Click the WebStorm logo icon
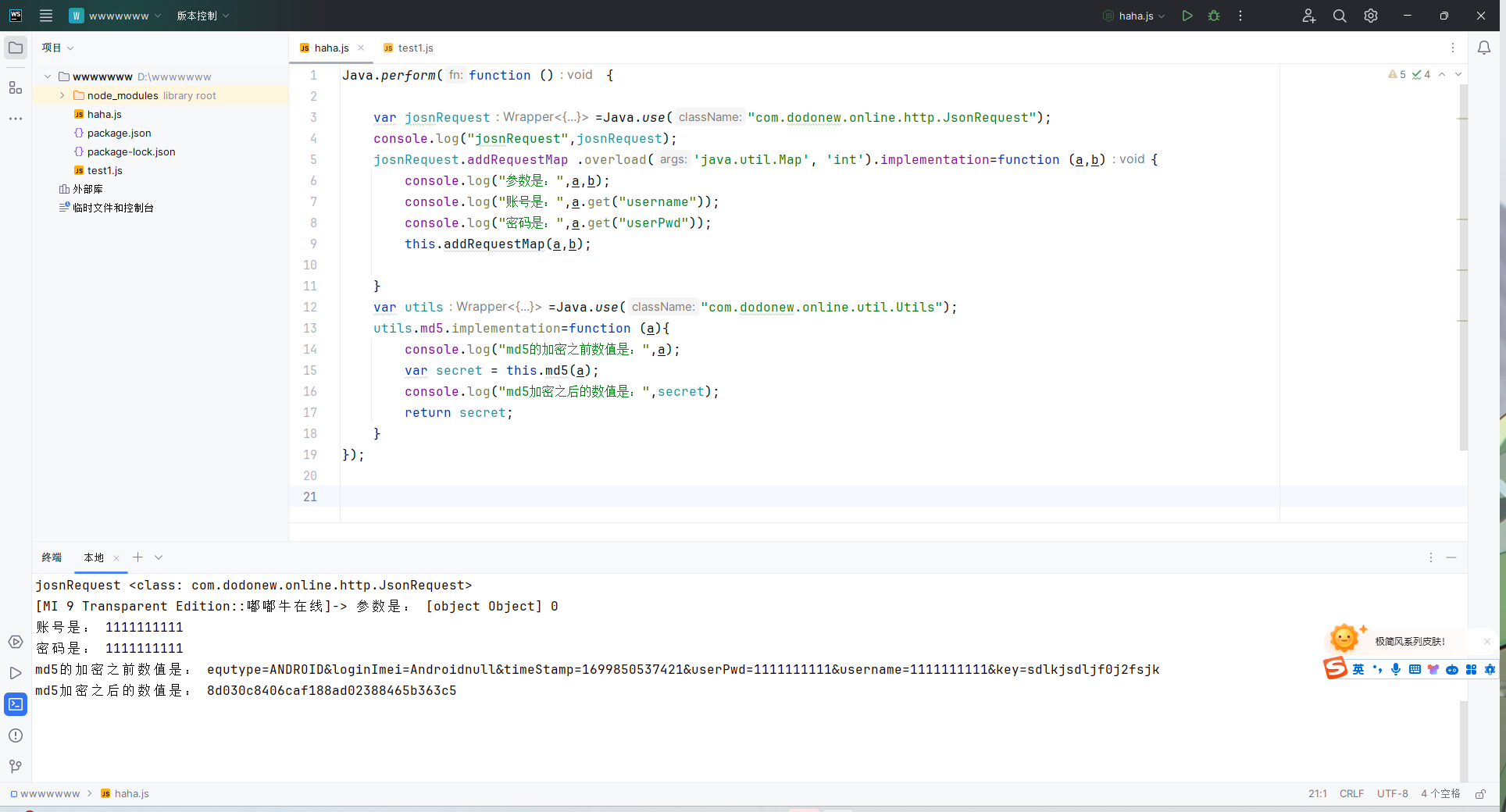This screenshot has height=812, width=1506. (x=16, y=16)
